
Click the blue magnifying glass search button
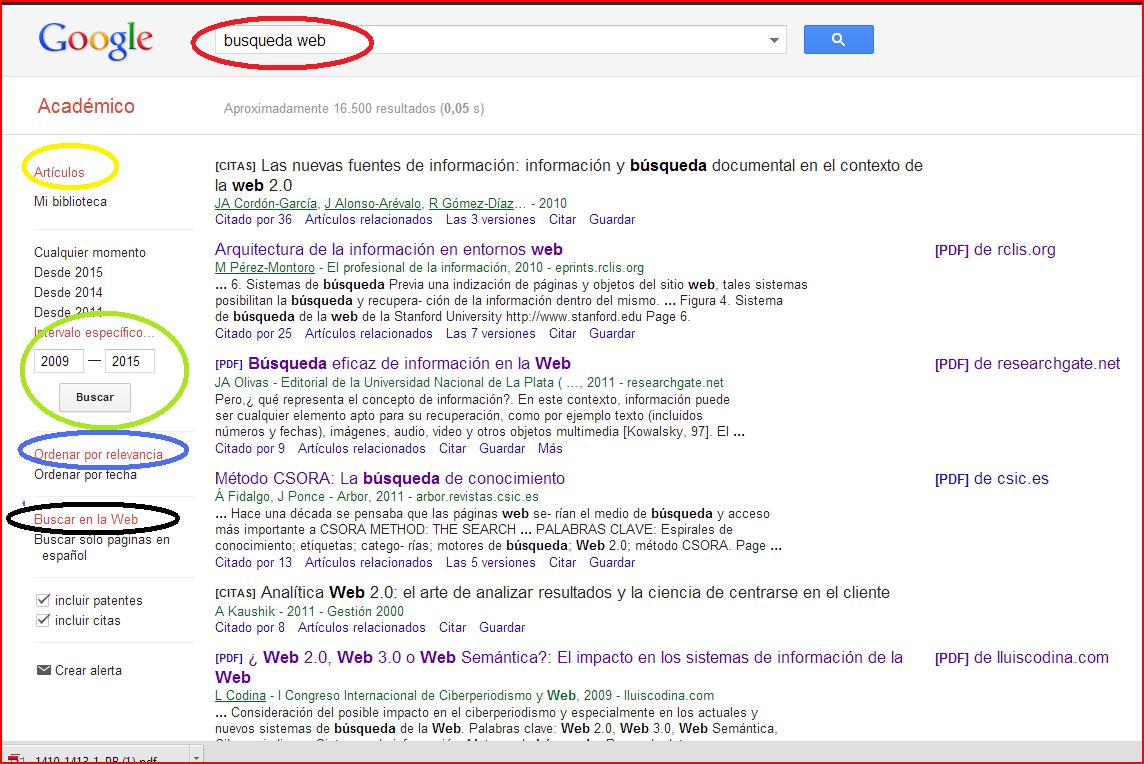(x=838, y=39)
